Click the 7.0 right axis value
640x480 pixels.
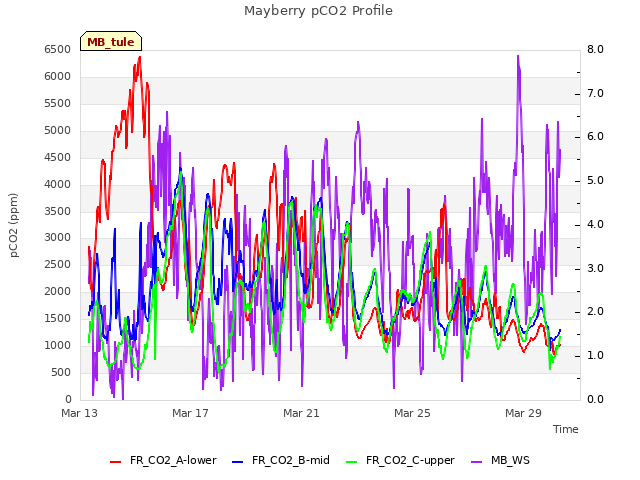pyautogui.click(x=595, y=93)
